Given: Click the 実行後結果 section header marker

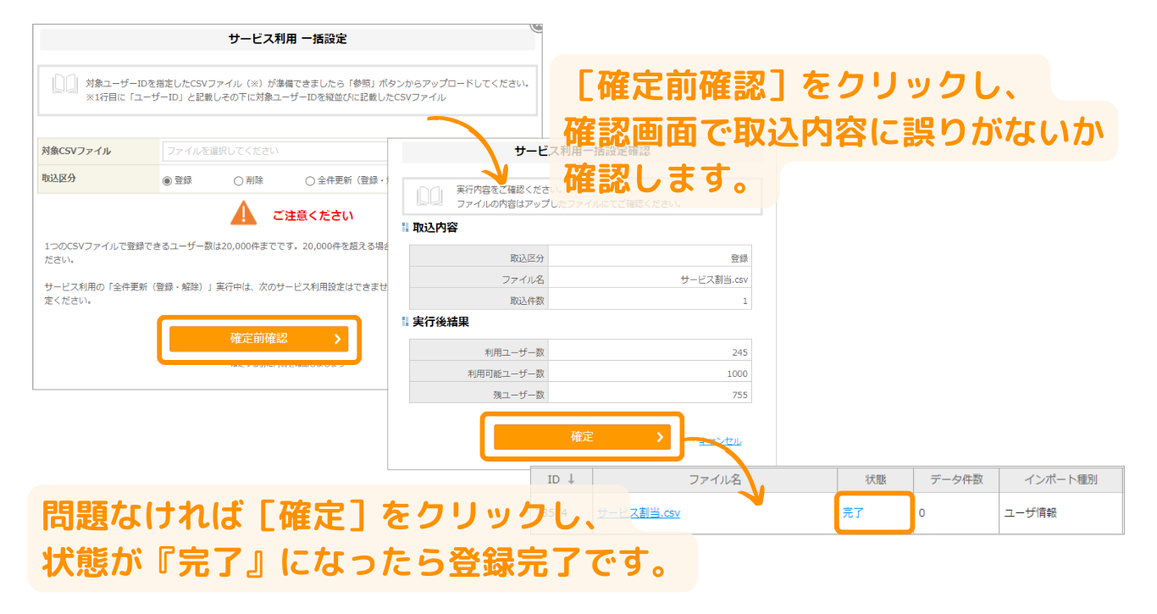Looking at the screenshot, I should [x=406, y=322].
